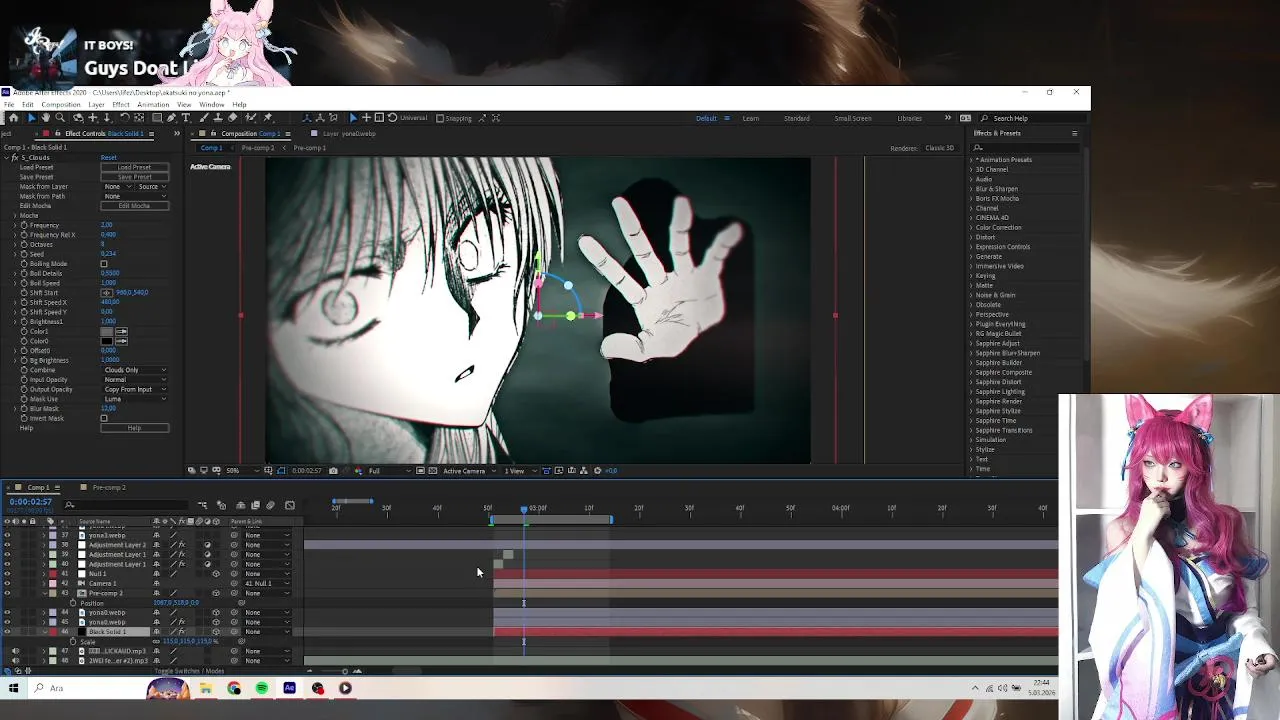Screen dimensions: 1280x720
Task: Select the Eraser tool
Action: point(232,118)
